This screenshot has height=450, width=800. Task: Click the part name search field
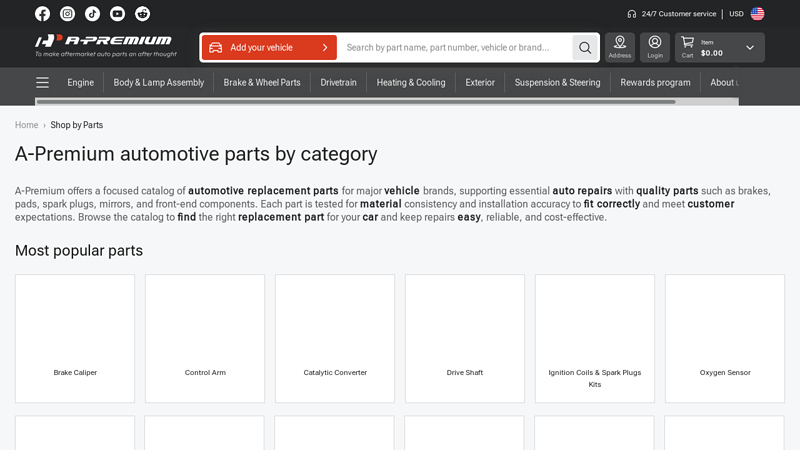[454, 47]
